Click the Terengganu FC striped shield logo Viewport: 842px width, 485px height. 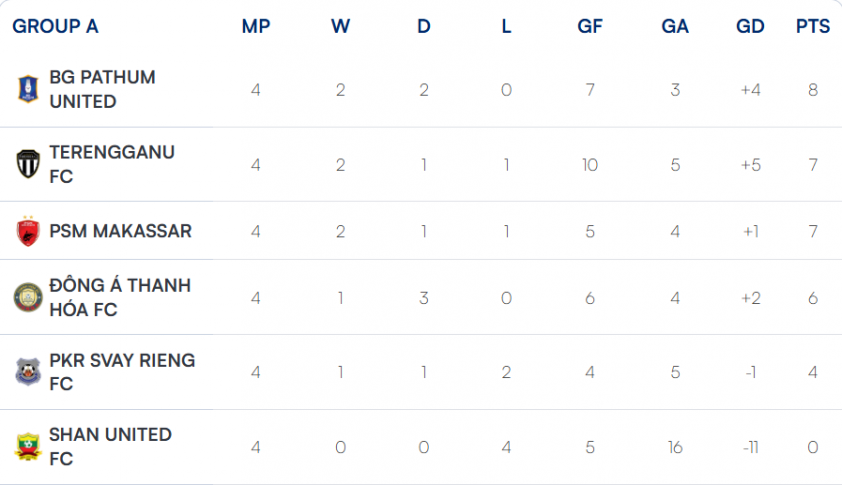click(28, 164)
